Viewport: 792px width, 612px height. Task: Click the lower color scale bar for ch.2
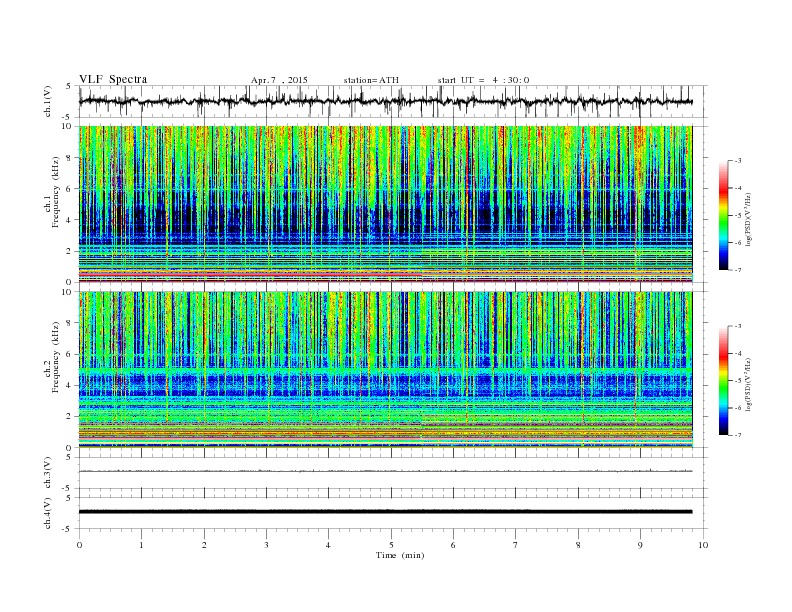[x=724, y=381]
